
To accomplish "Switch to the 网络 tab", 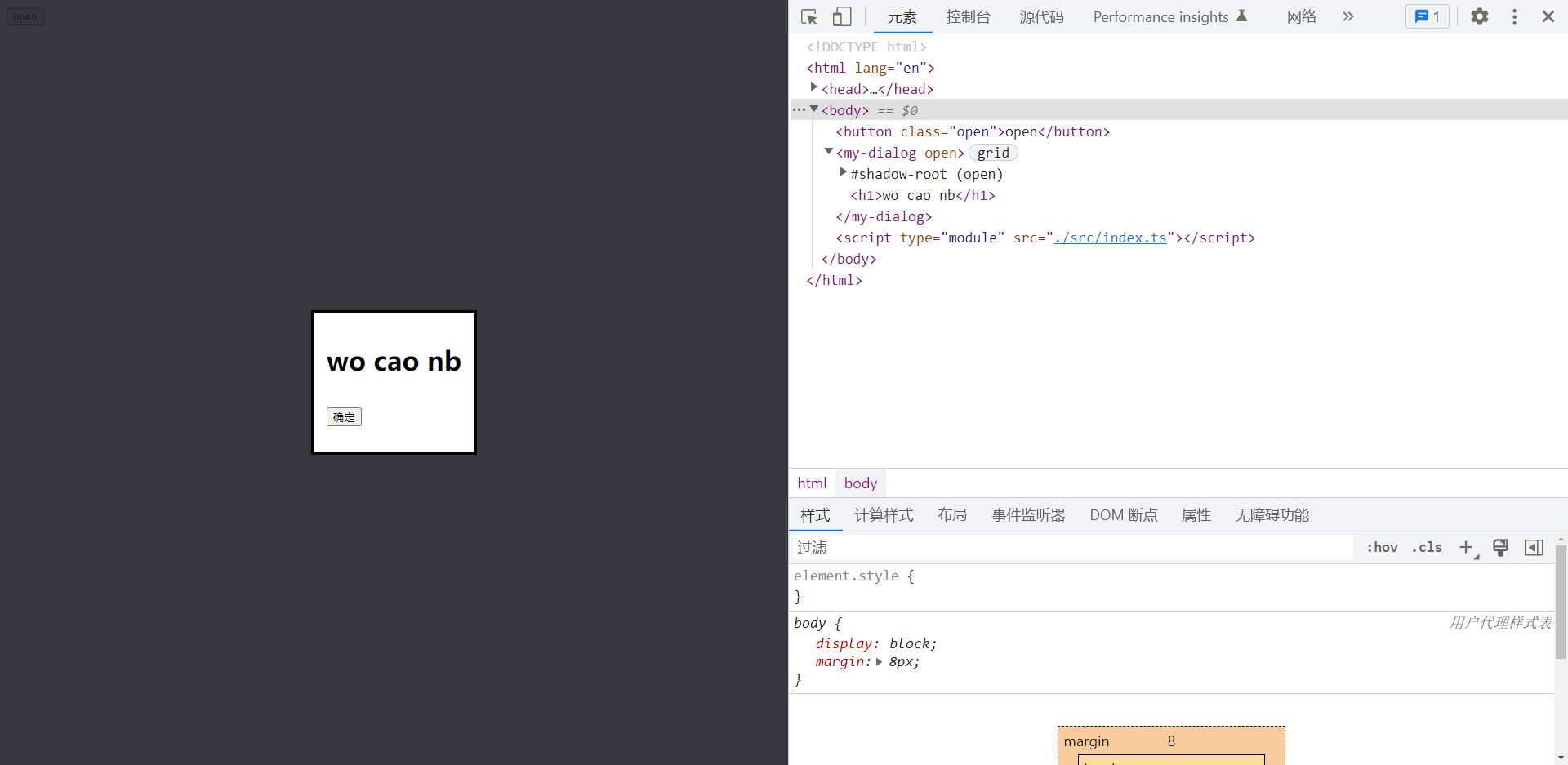I will coord(1302,16).
